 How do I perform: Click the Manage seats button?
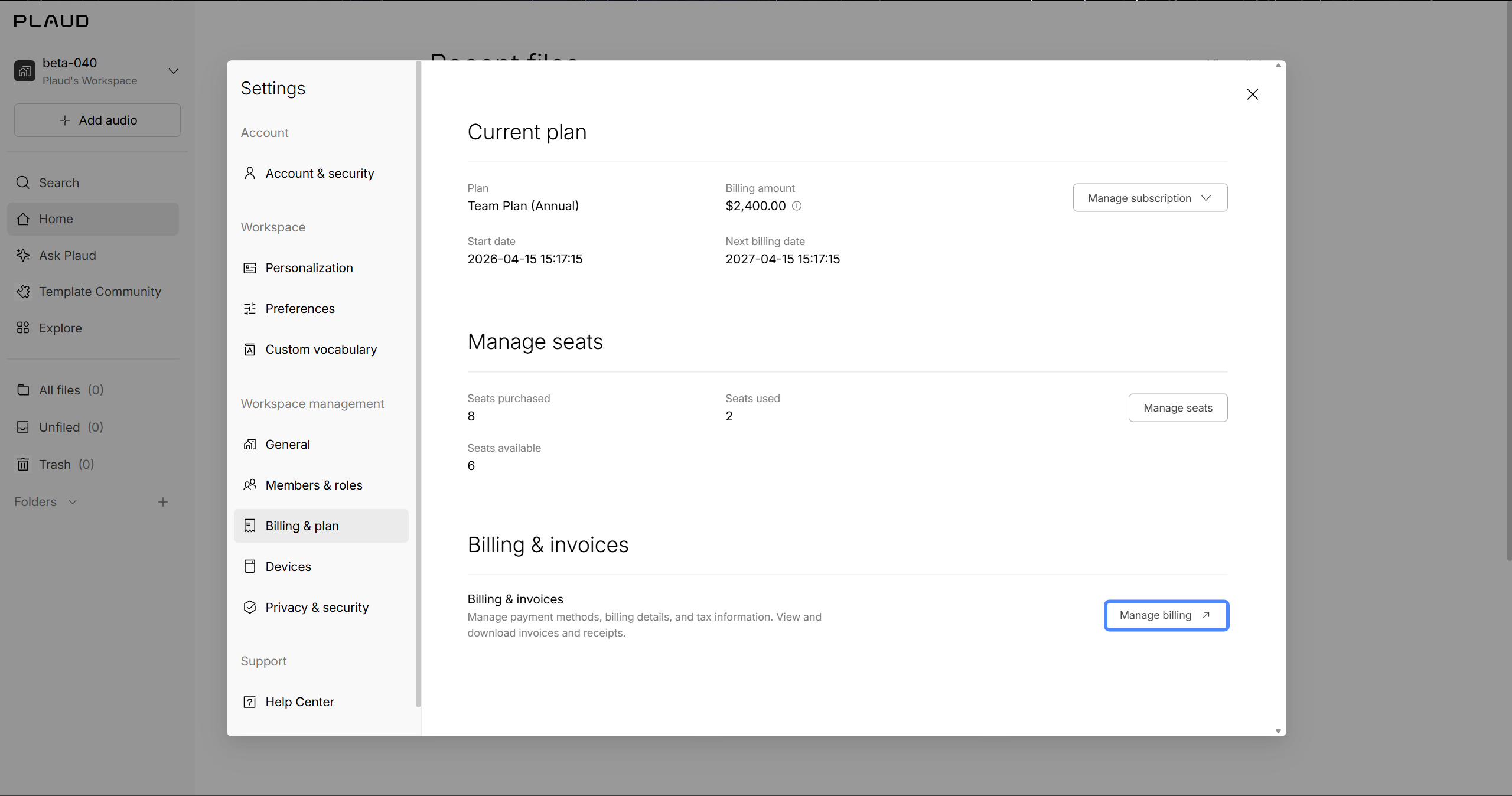1178,408
